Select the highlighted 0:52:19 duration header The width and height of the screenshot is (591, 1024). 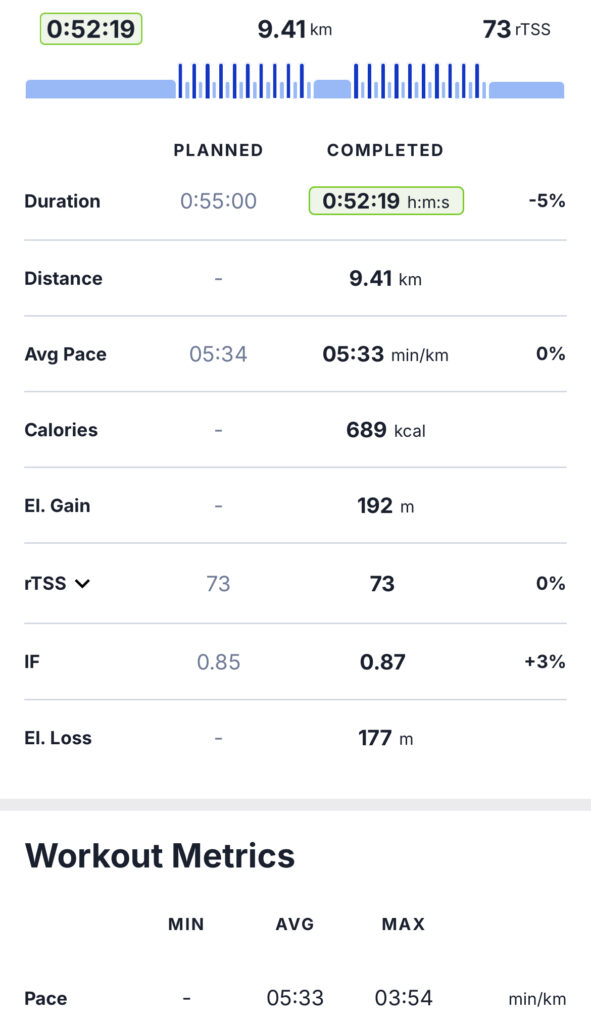(x=91, y=29)
